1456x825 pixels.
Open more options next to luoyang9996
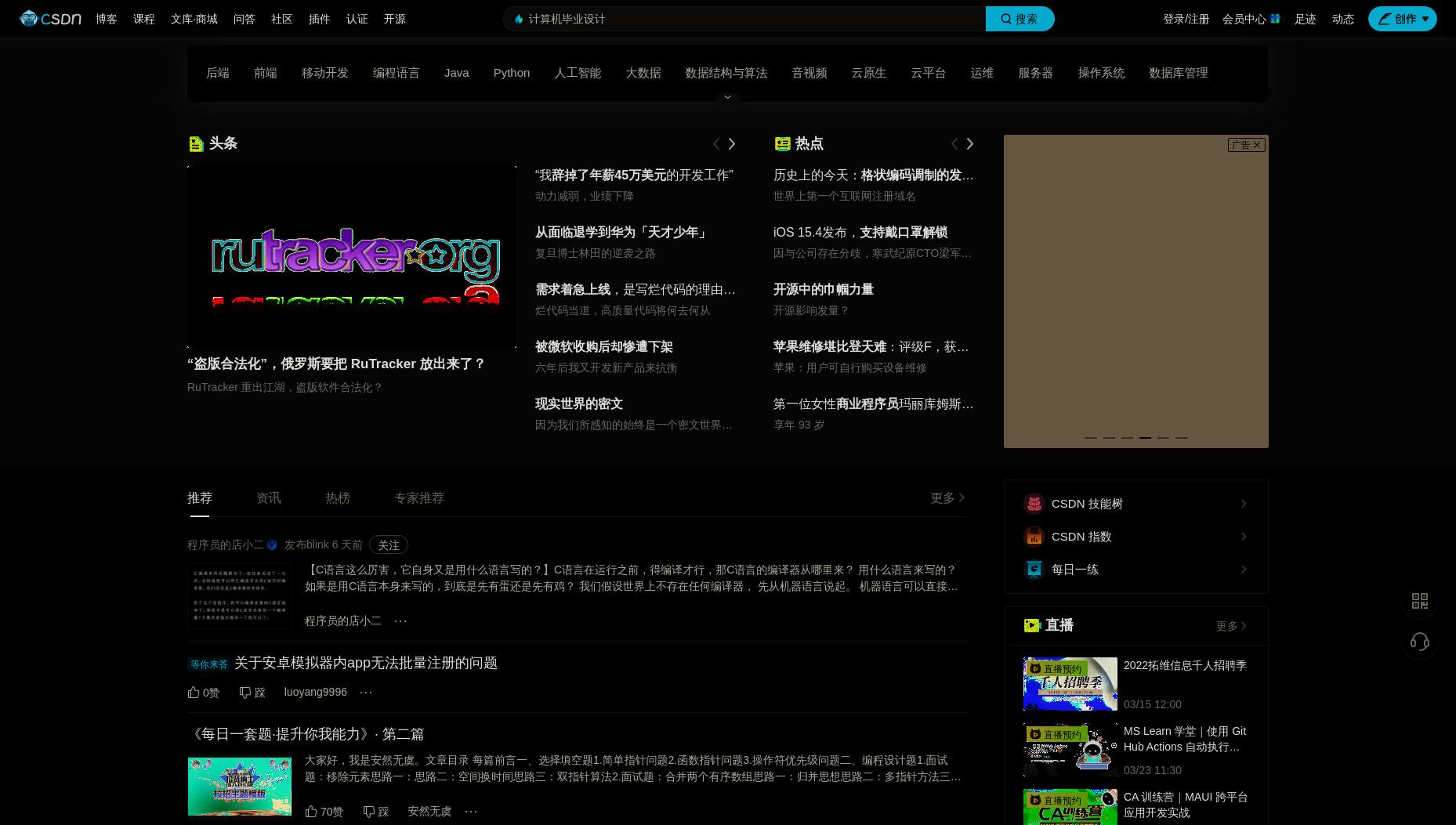click(x=366, y=693)
